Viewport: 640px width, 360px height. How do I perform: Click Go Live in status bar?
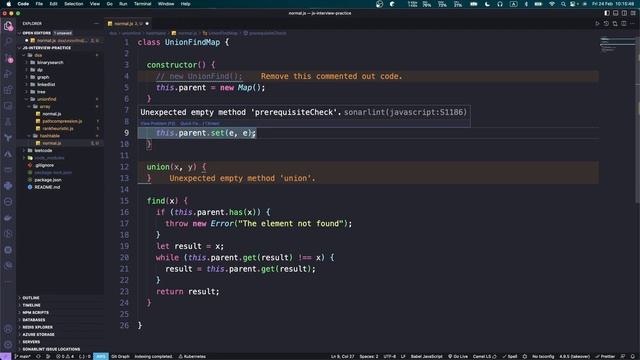coord(458,356)
